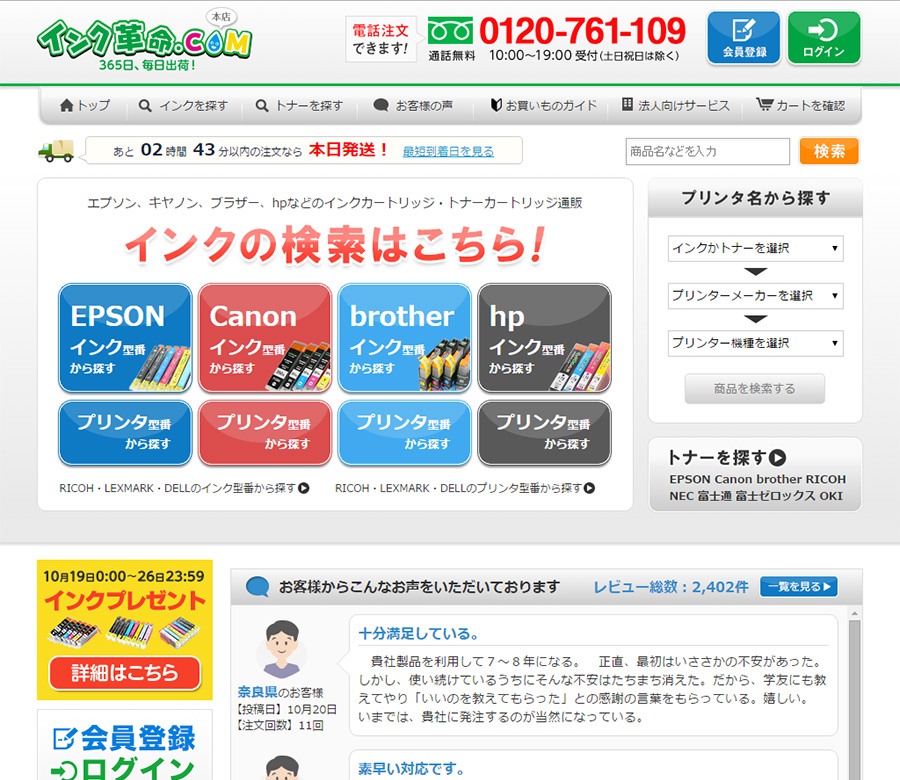Image resolution: width=900 pixels, height=780 pixels.
Task: Click the free-dial phone icon
Action: [x=450, y=32]
